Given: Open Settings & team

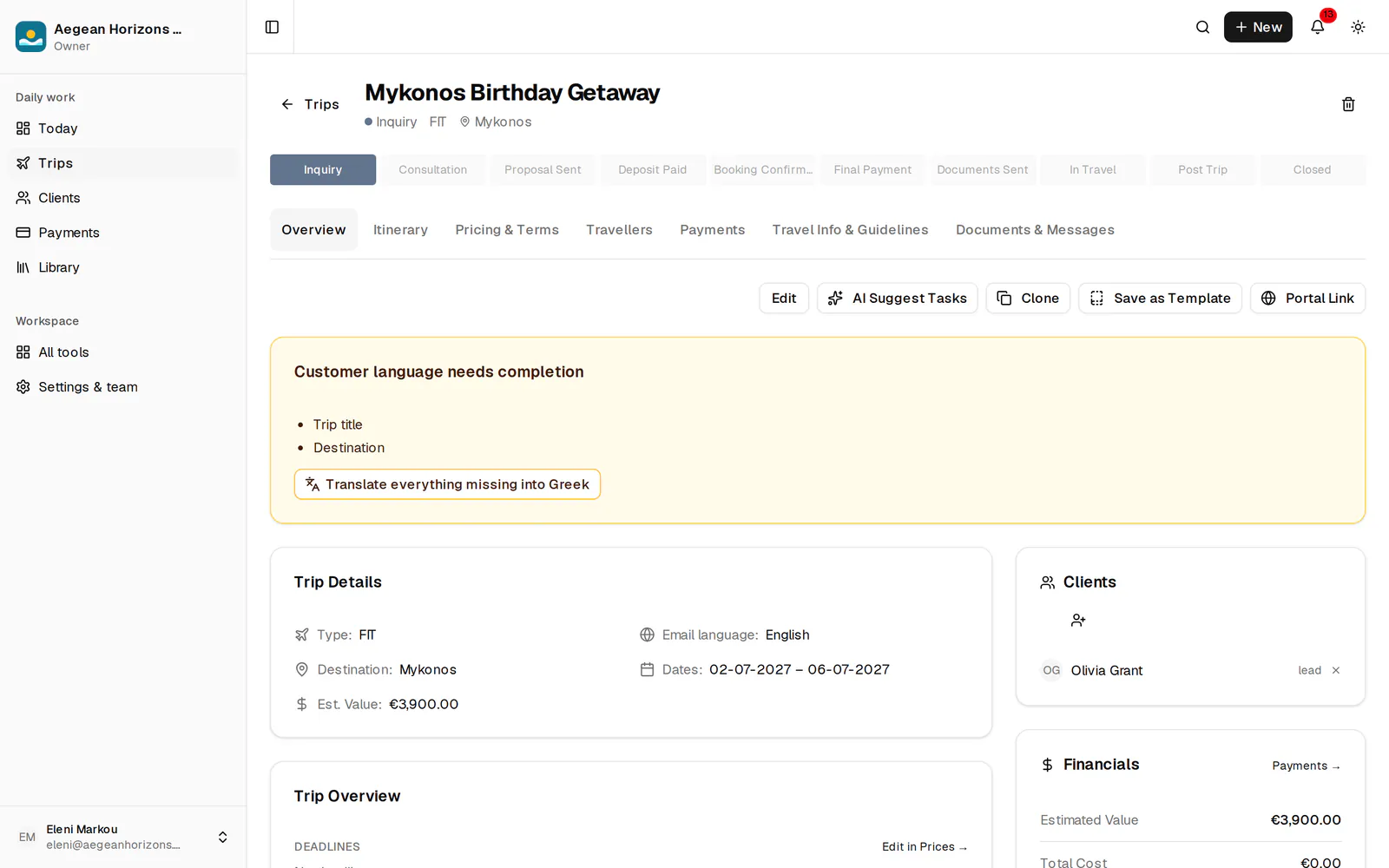Looking at the screenshot, I should click(122, 387).
